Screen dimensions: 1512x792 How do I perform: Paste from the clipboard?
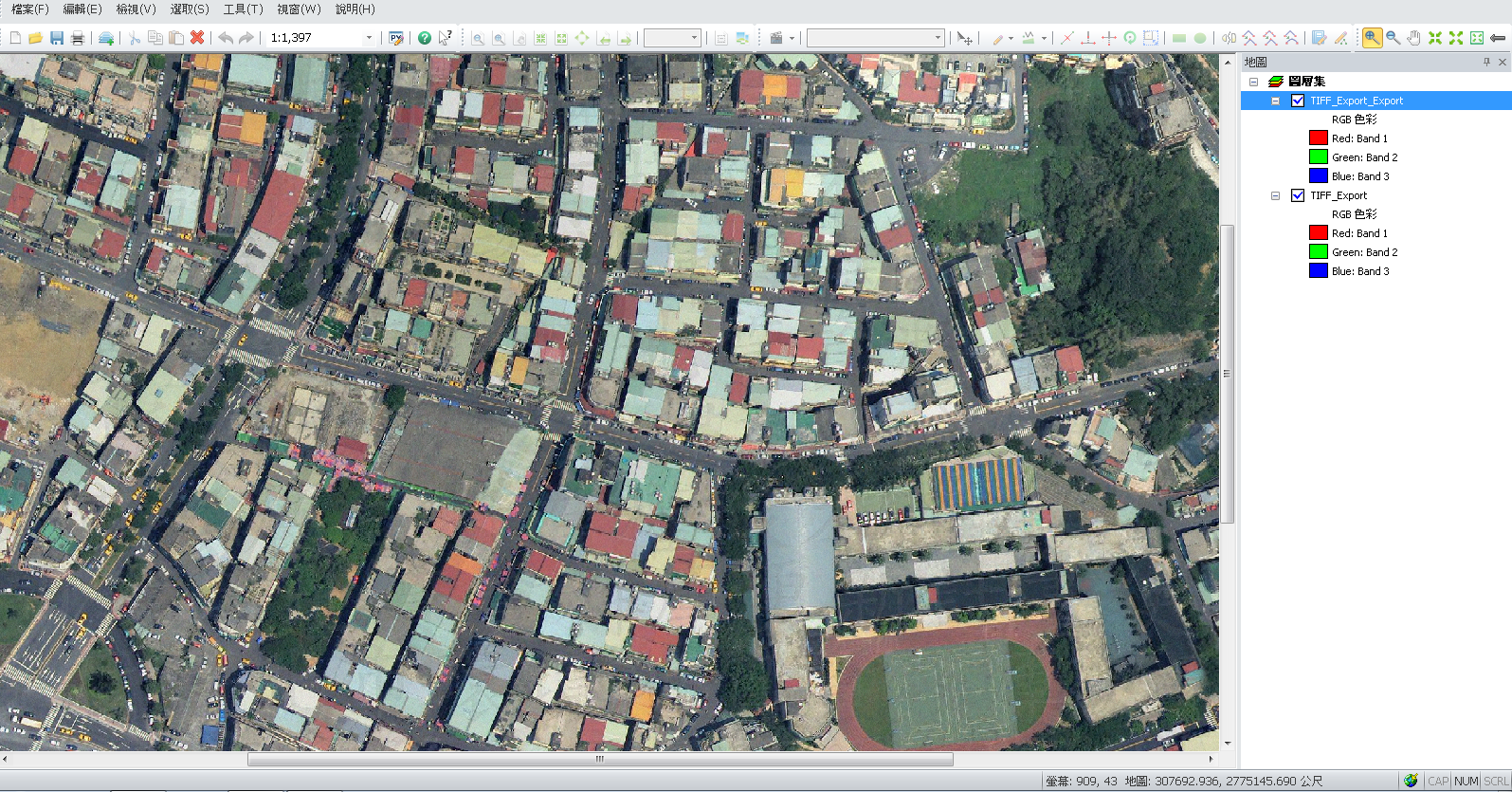[176, 38]
